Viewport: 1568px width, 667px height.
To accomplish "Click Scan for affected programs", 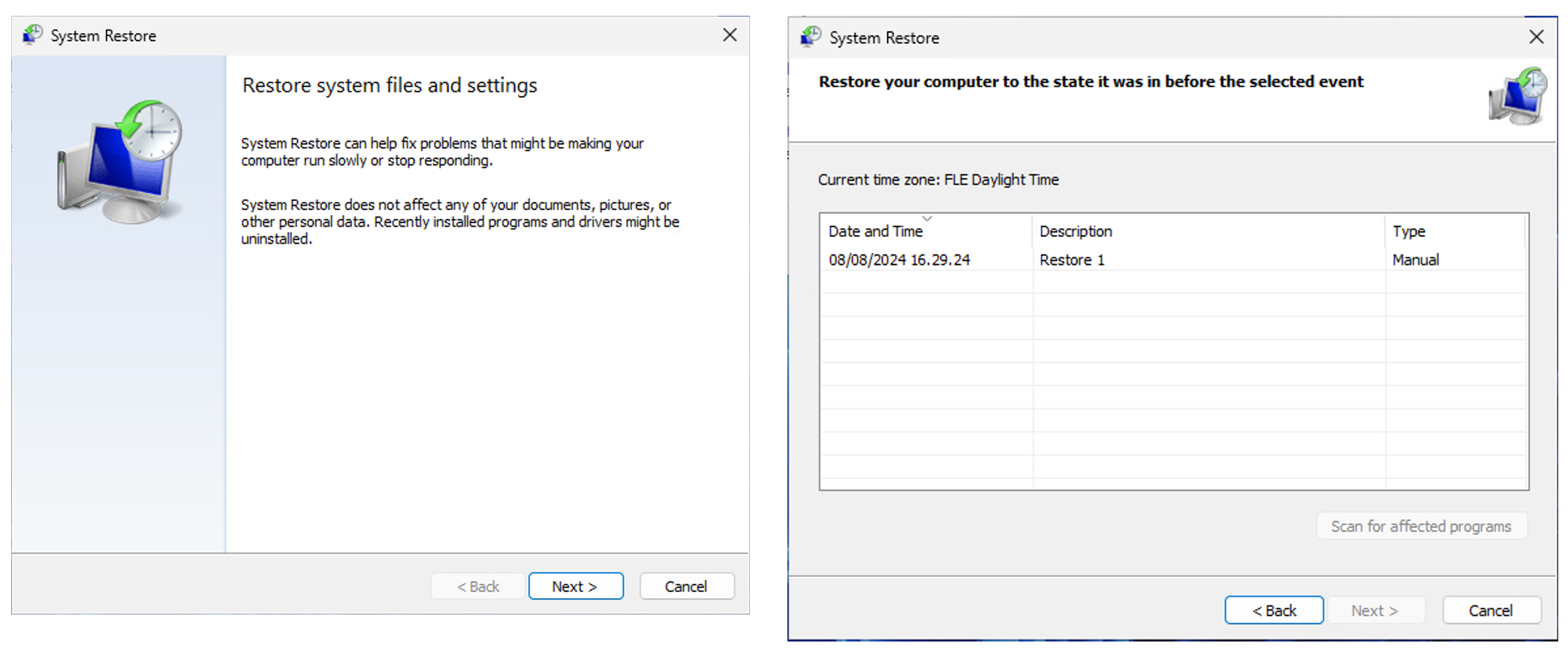I will click(x=1420, y=526).
